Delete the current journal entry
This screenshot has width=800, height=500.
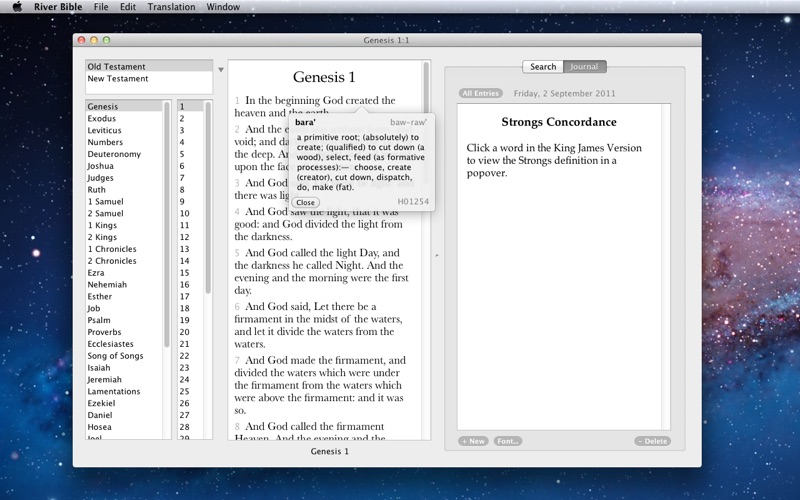[652, 441]
